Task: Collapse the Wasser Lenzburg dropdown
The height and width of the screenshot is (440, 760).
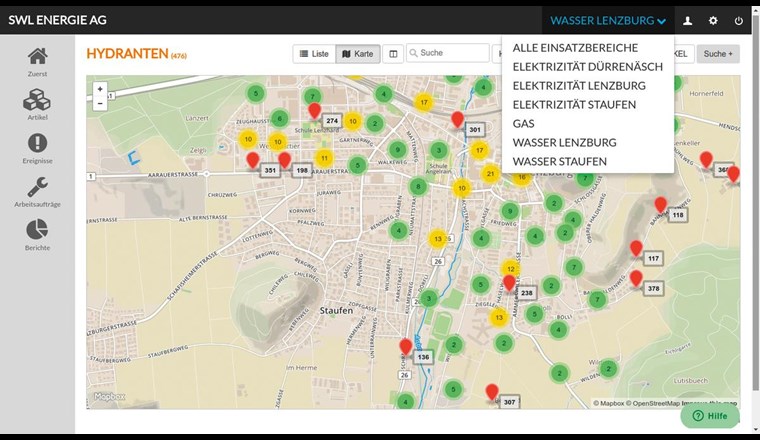Action: tap(607, 20)
